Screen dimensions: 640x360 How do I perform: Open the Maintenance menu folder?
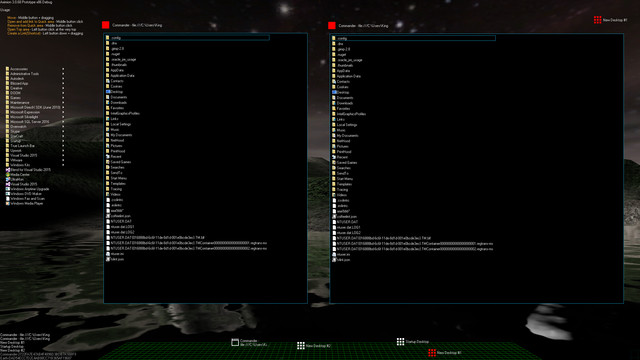[x=18, y=102]
